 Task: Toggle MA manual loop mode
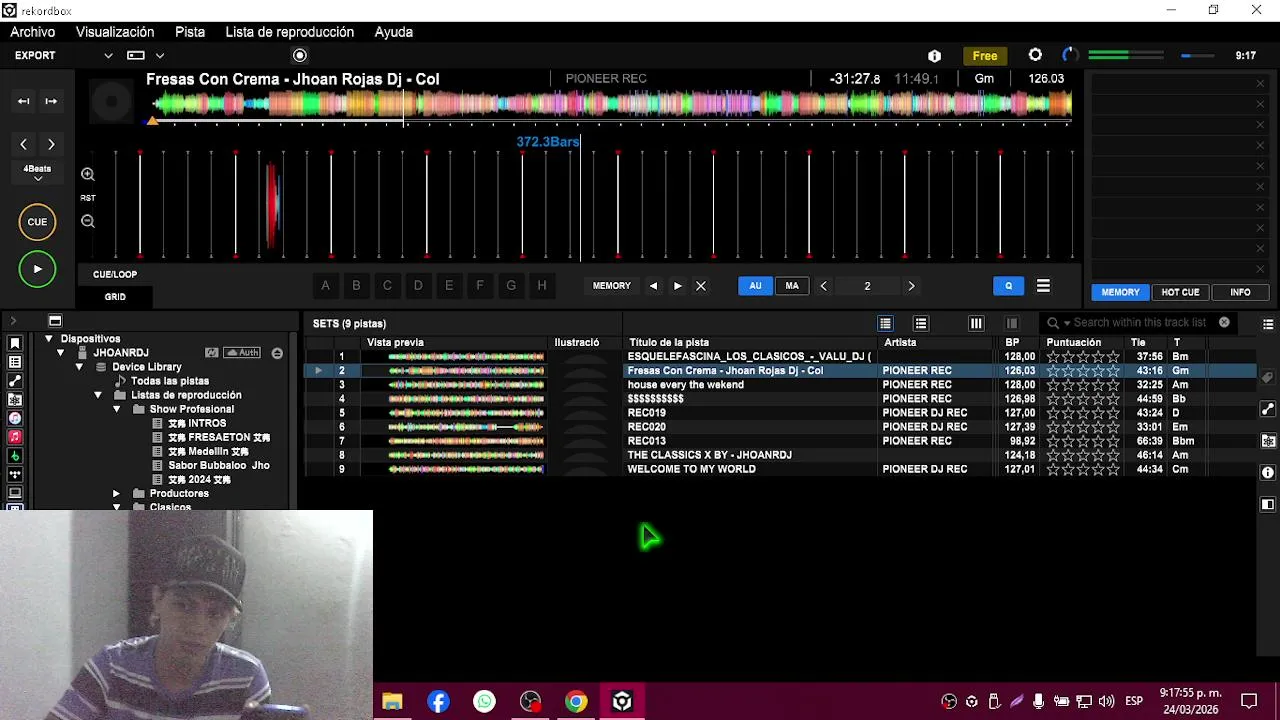tap(792, 286)
